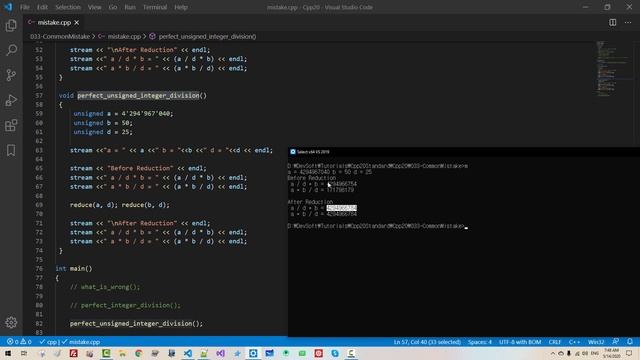This screenshot has width=640, height=360.
Task: Close the mistake.cpp editor tab
Action: [77, 22]
